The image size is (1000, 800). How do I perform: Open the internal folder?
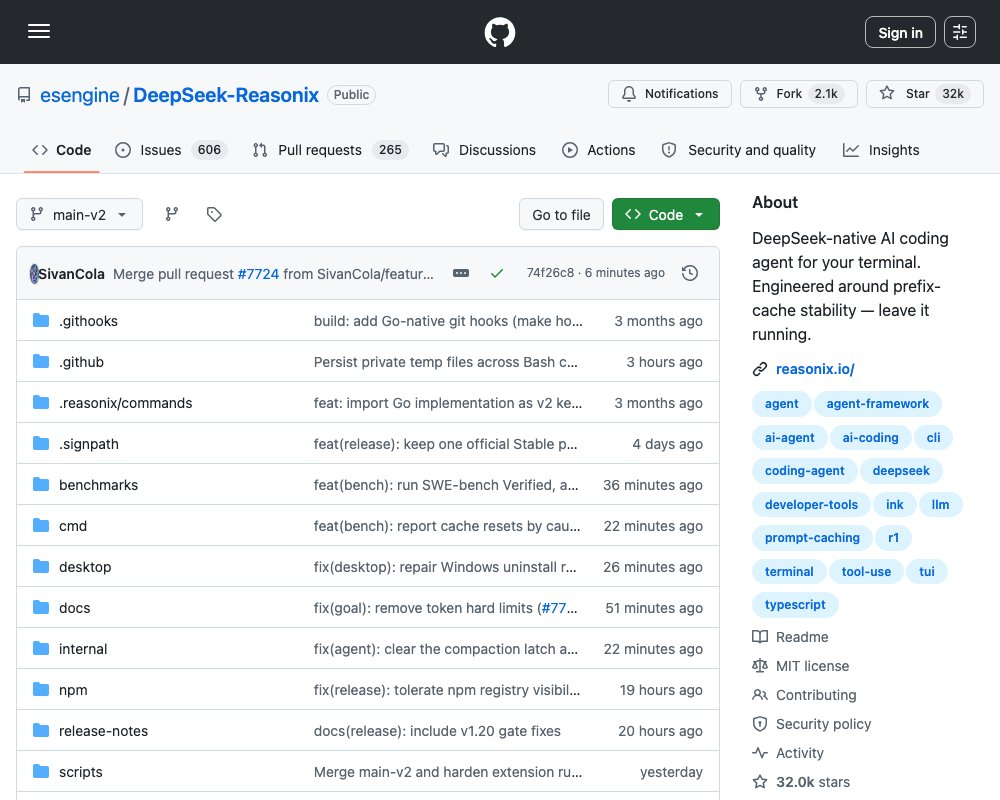(83, 649)
